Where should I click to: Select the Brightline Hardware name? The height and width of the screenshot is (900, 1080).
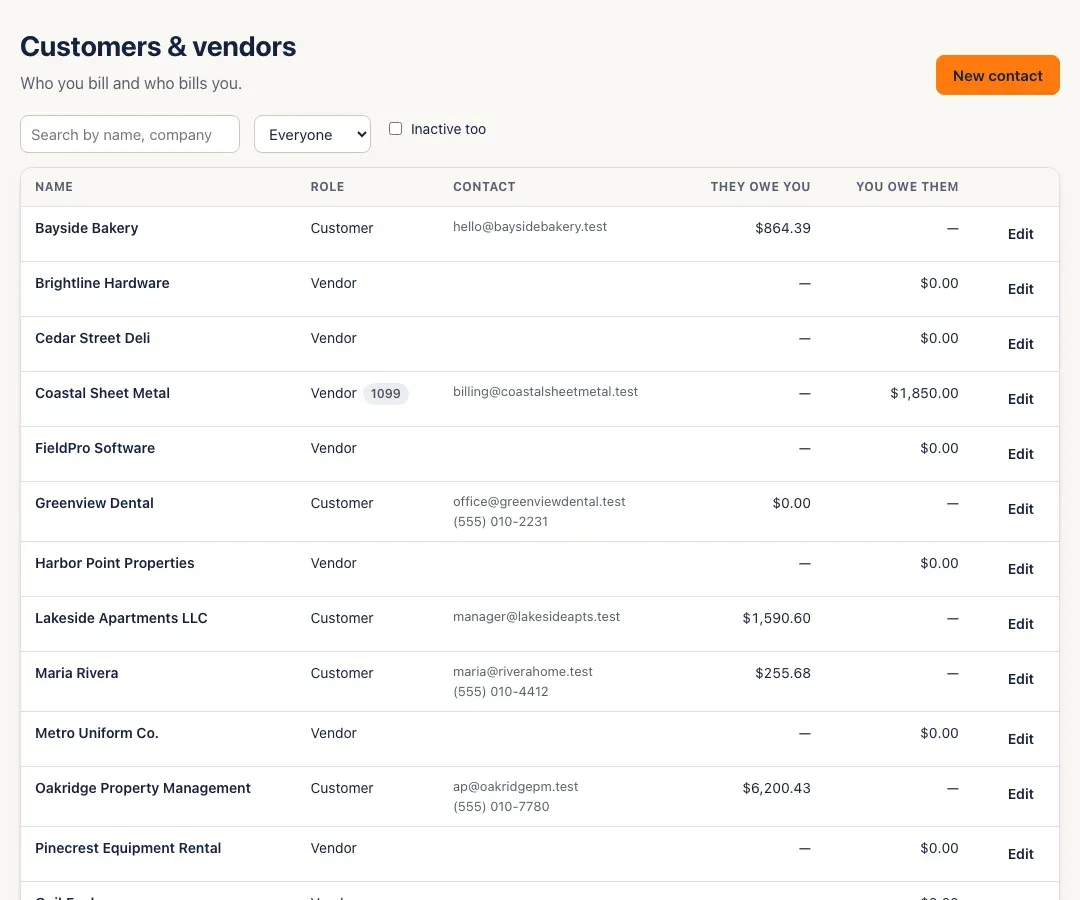click(x=102, y=283)
